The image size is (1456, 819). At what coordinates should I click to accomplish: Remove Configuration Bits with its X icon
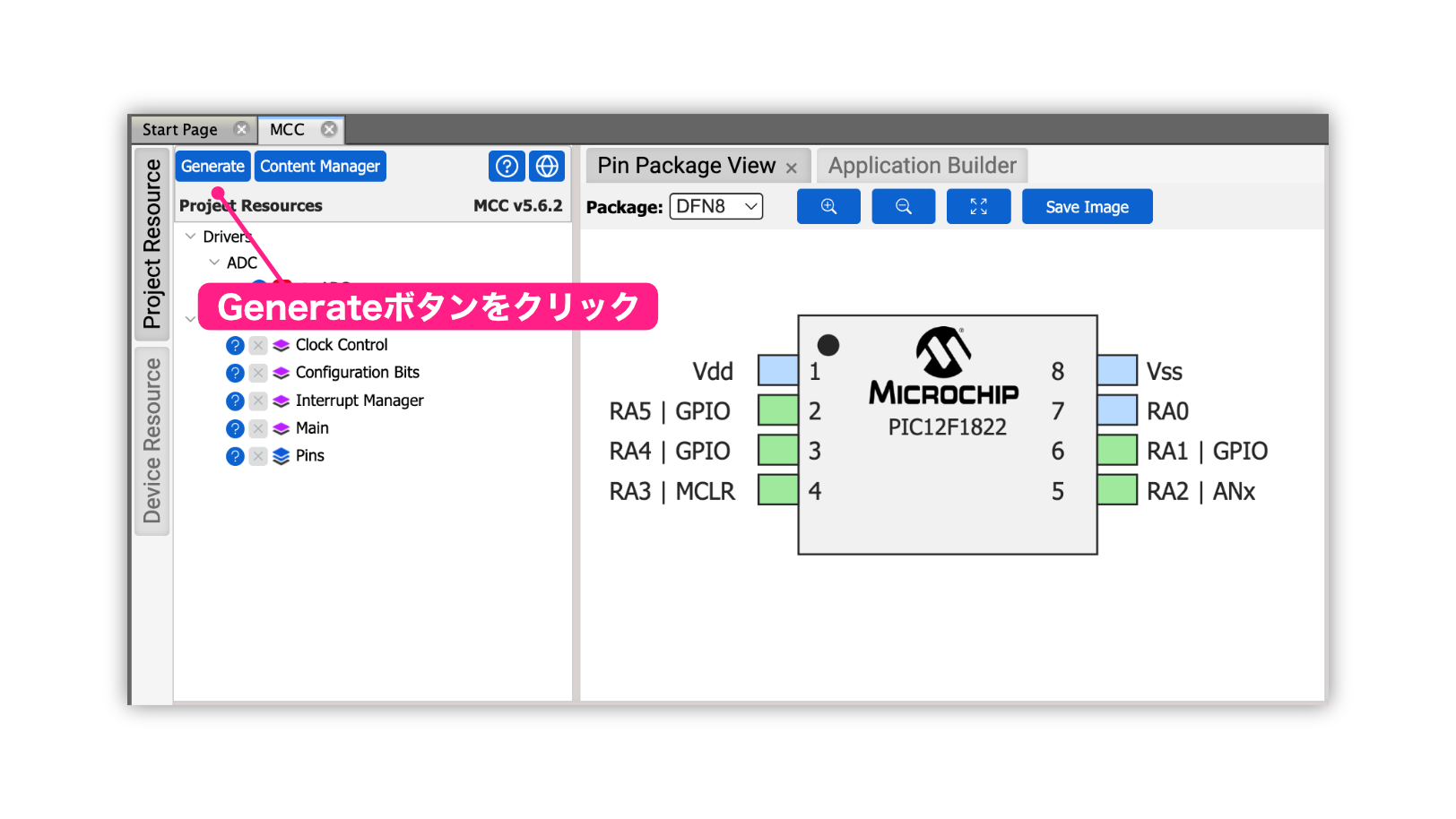(x=258, y=374)
